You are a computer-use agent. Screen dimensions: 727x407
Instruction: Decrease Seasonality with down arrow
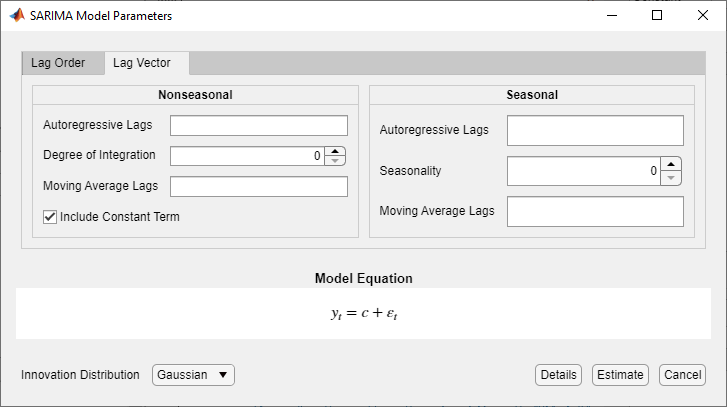[672, 178]
